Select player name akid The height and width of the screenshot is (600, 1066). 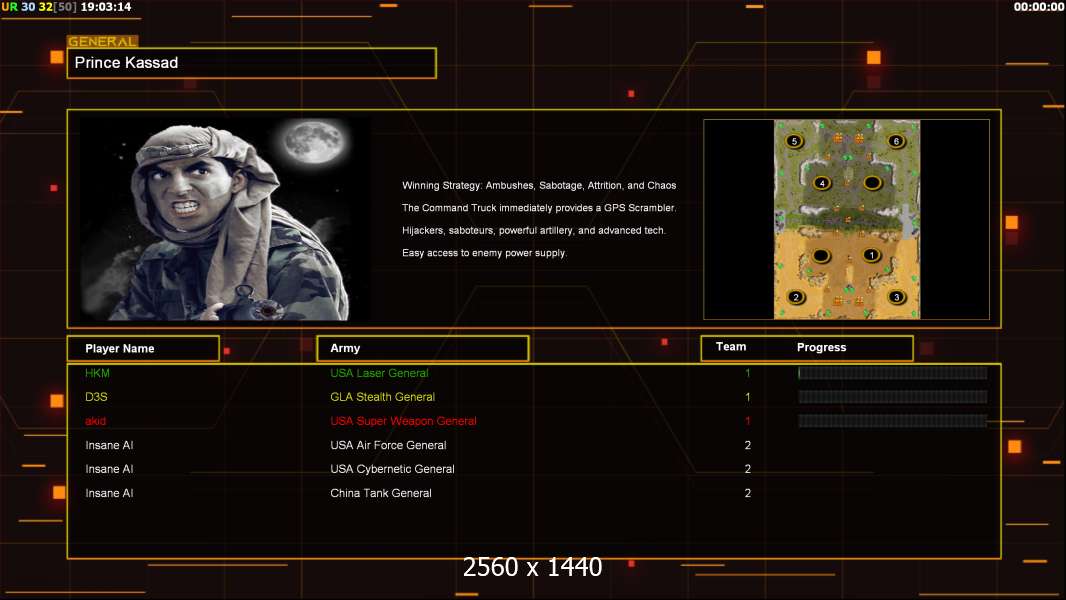click(x=95, y=421)
